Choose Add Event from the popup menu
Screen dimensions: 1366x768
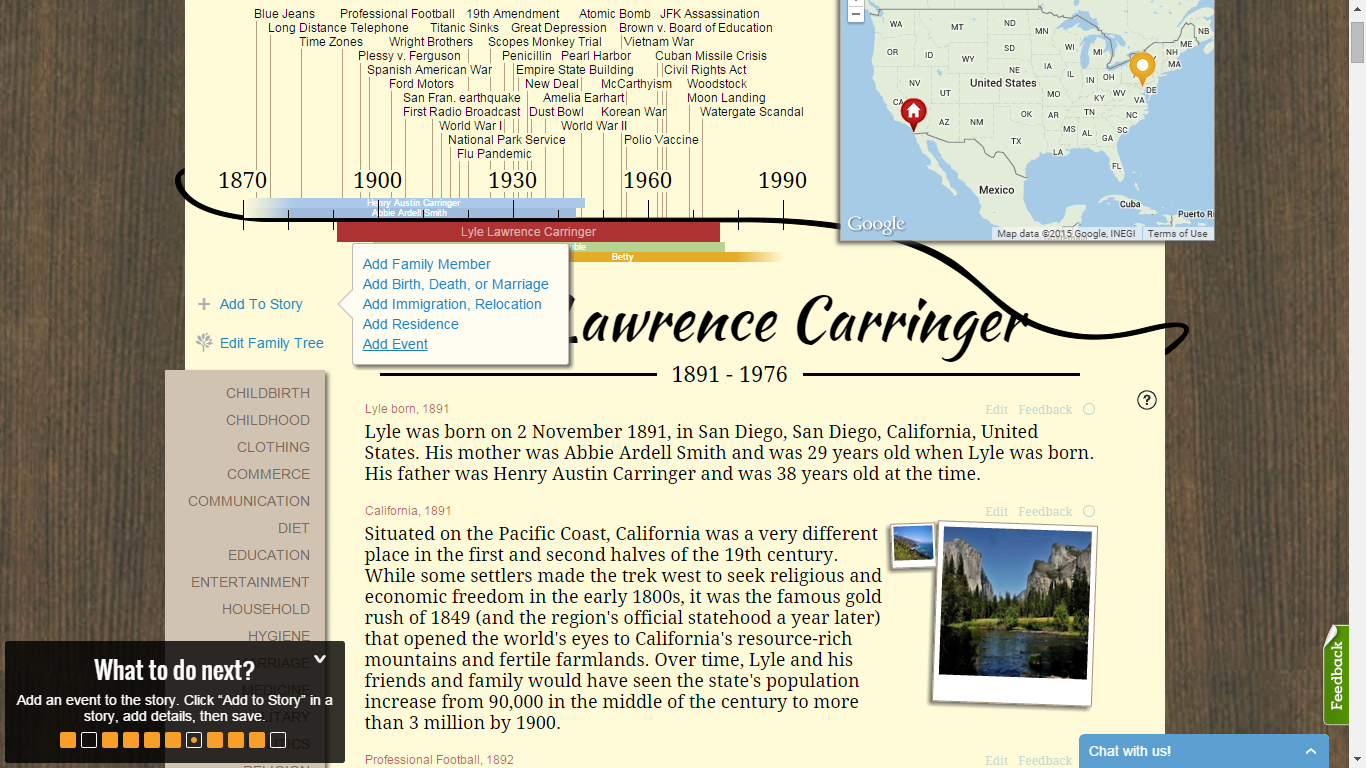coord(395,344)
